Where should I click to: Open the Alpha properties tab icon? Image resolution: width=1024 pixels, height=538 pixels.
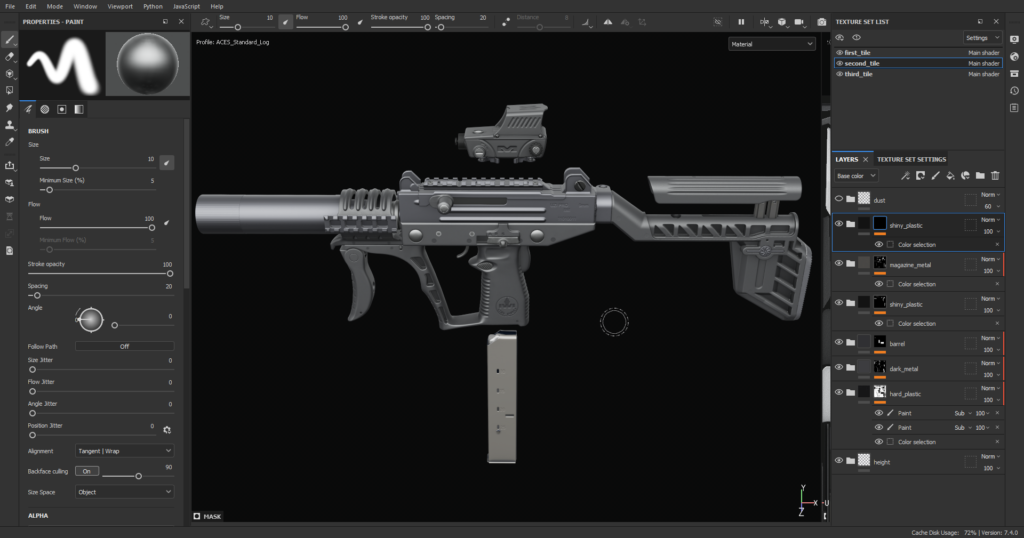[44, 109]
